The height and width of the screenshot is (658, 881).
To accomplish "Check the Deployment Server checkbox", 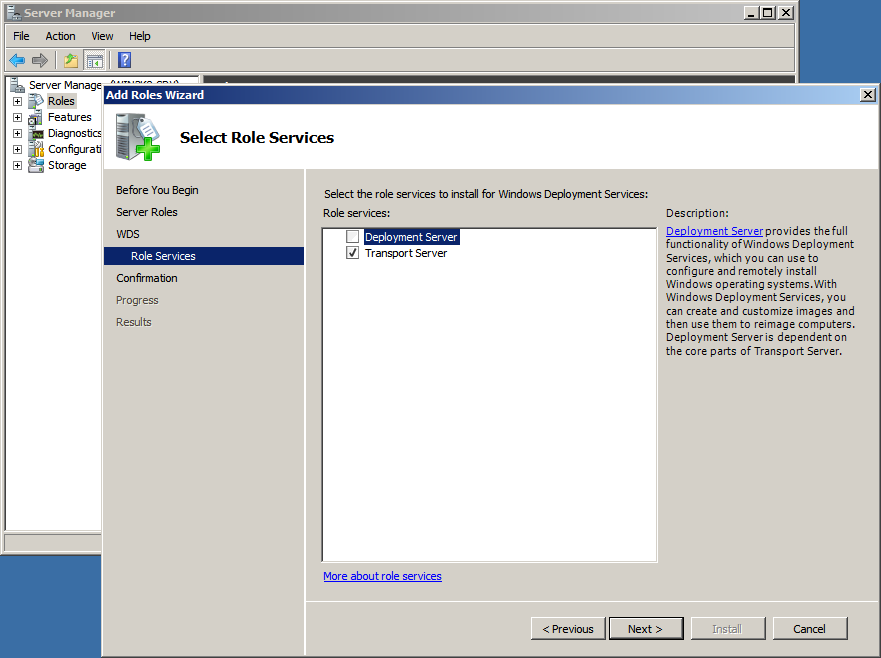I will (352, 237).
